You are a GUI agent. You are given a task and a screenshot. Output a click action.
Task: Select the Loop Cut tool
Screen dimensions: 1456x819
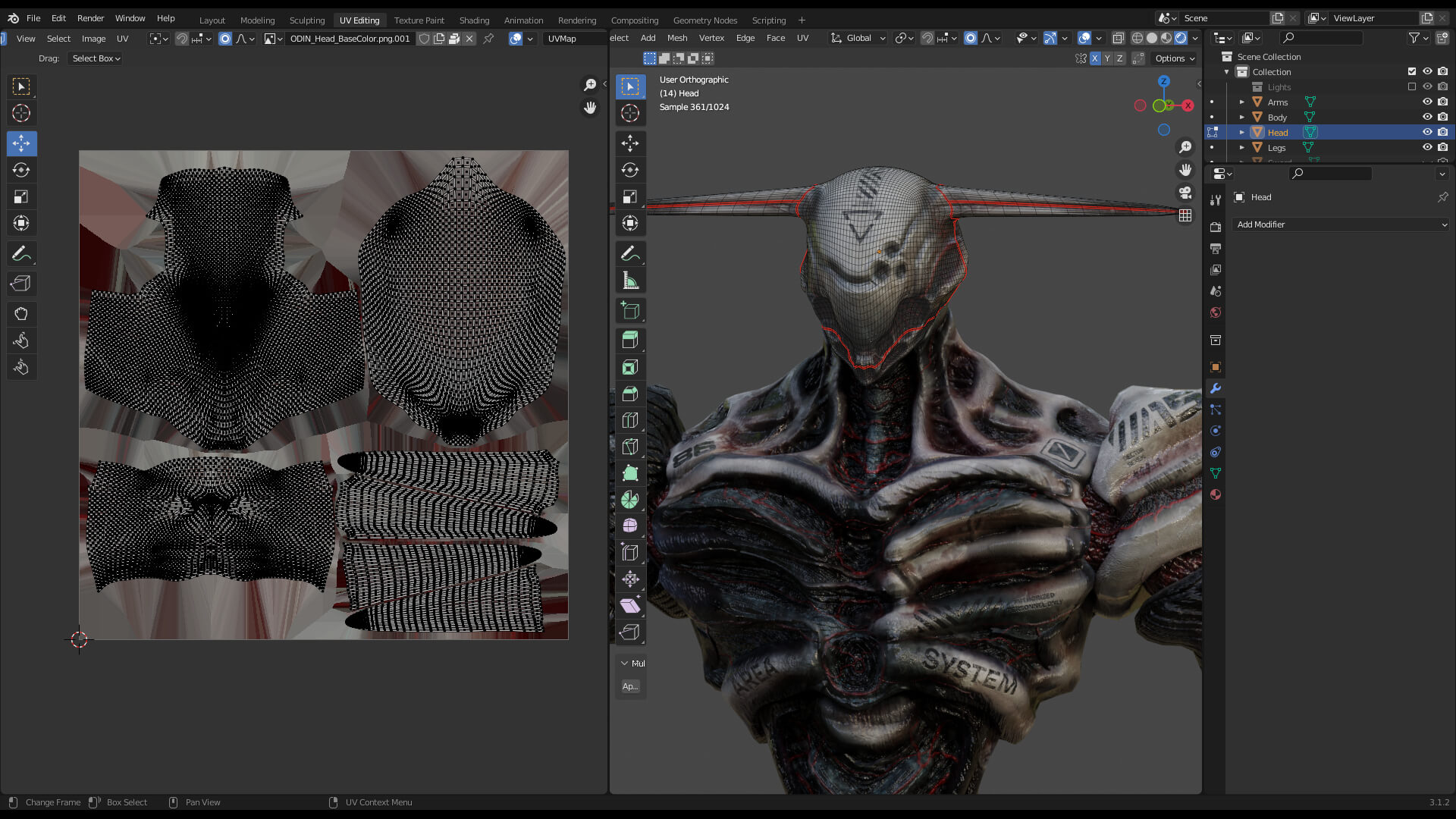point(630,420)
